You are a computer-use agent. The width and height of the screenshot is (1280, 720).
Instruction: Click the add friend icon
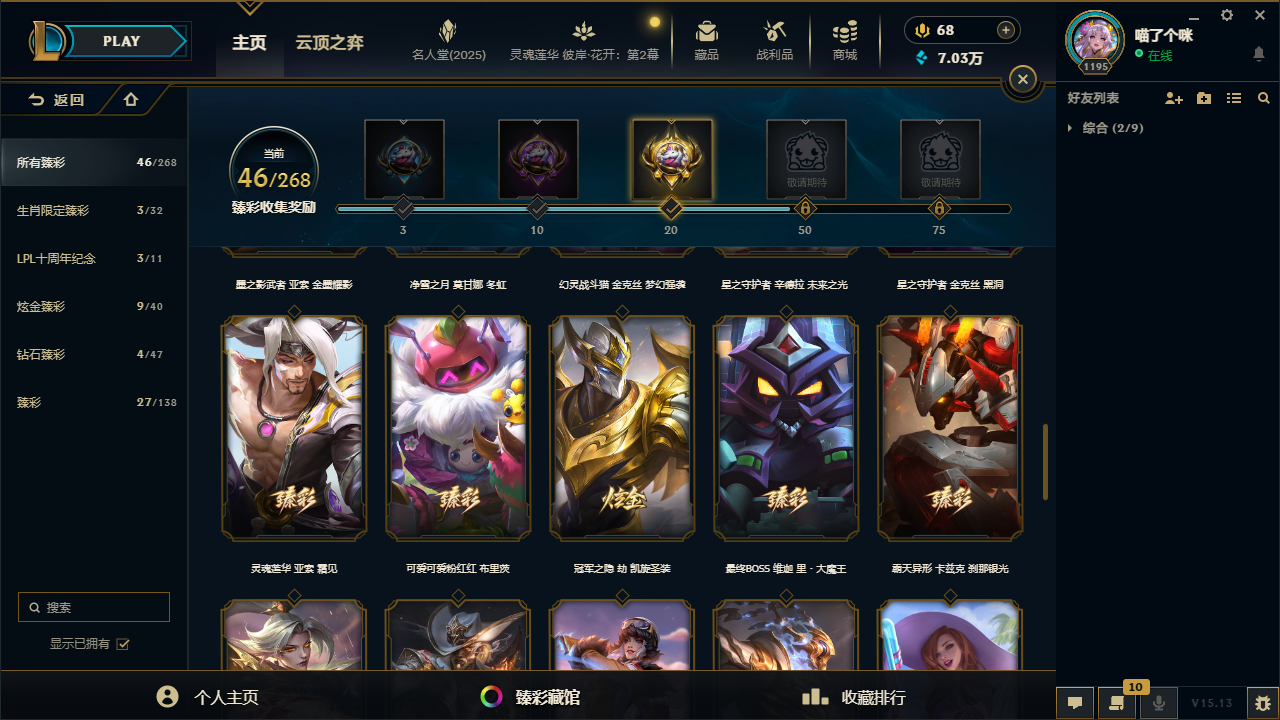pyautogui.click(x=1174, y=98)
